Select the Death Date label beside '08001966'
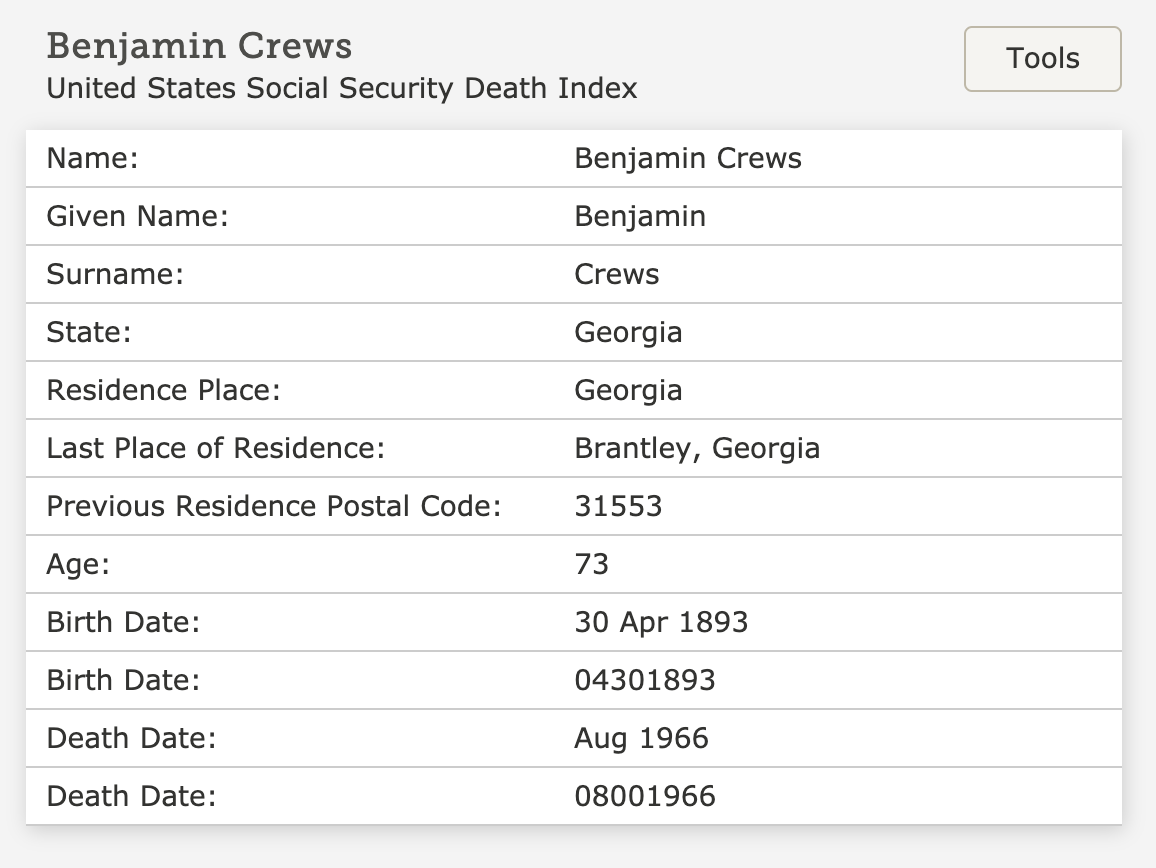The image size is (1156, 868). [131, 796]
